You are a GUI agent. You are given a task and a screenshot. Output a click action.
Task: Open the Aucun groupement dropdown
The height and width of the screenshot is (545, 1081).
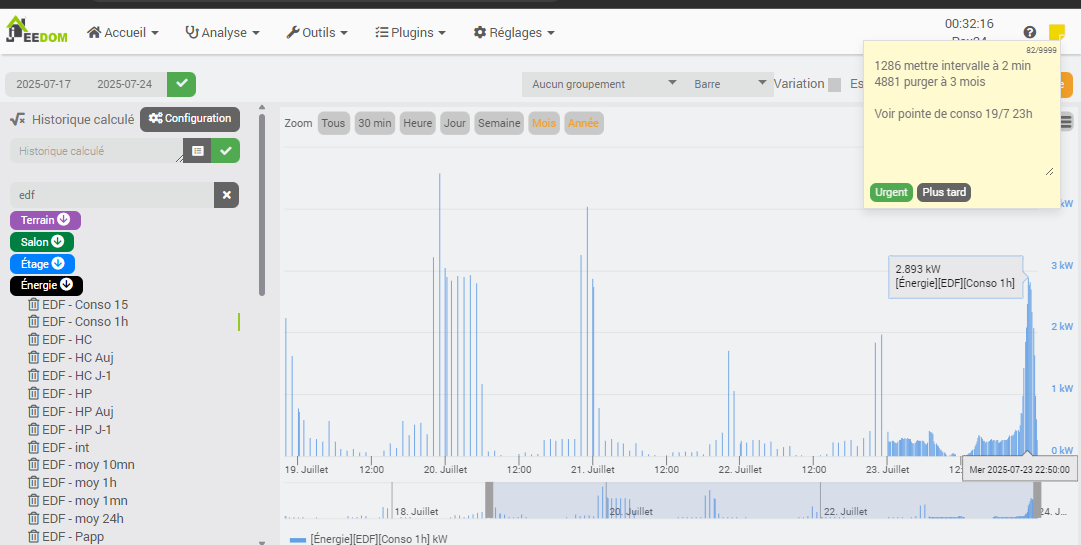pos(603,84)
